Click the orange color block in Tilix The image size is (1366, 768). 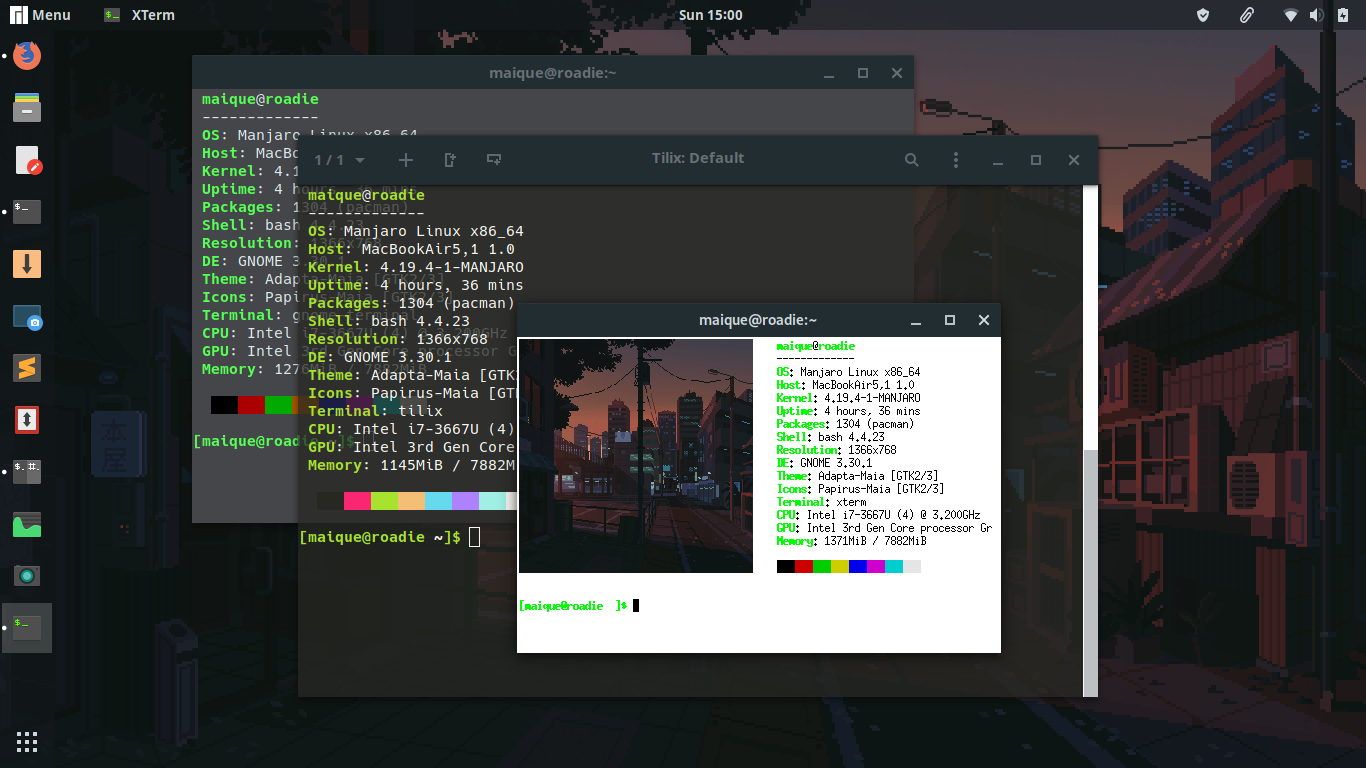411,501
